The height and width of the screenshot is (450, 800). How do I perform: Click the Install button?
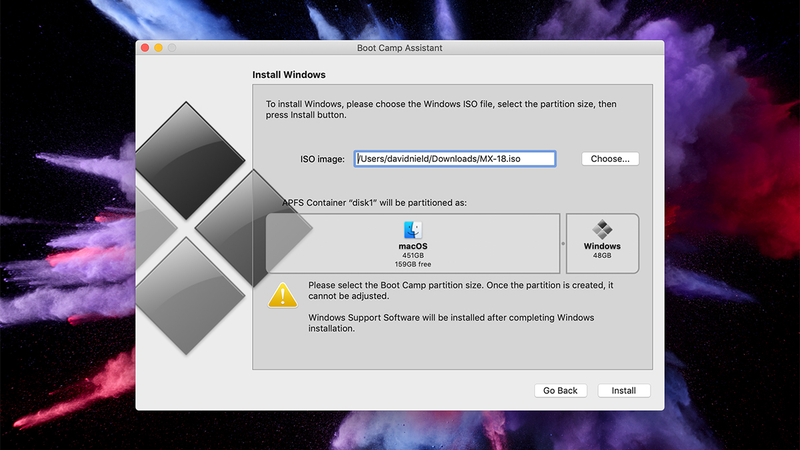point(623,390)
